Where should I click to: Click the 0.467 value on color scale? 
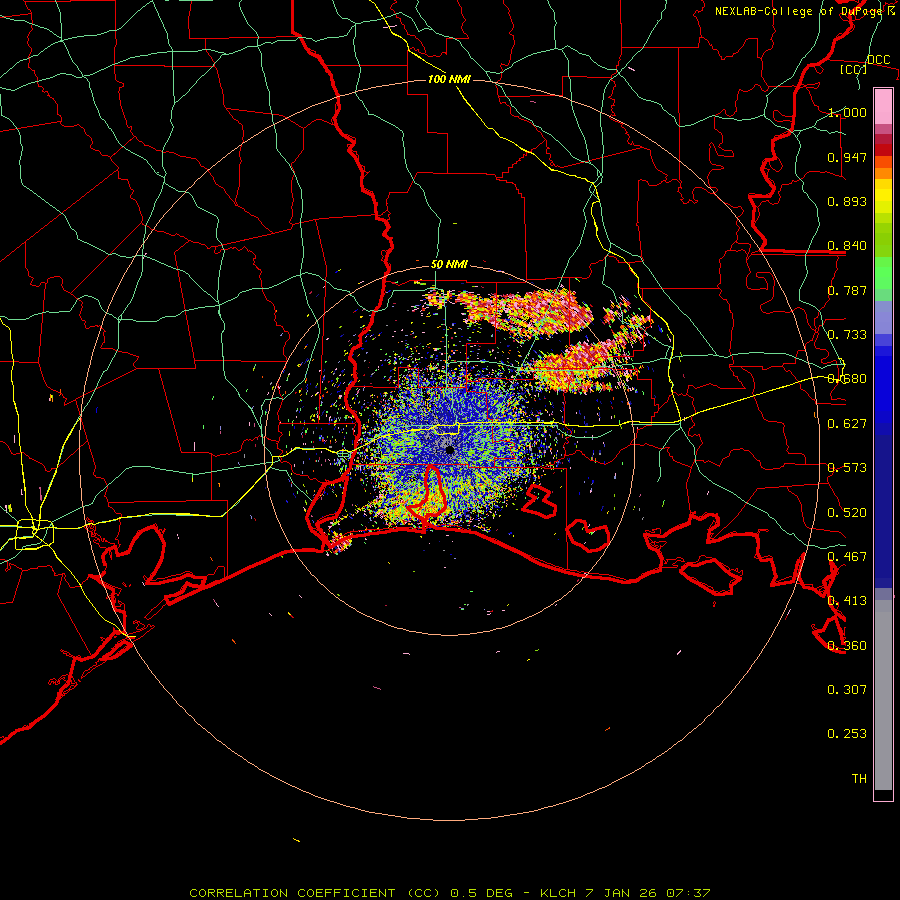click(847, 557)
